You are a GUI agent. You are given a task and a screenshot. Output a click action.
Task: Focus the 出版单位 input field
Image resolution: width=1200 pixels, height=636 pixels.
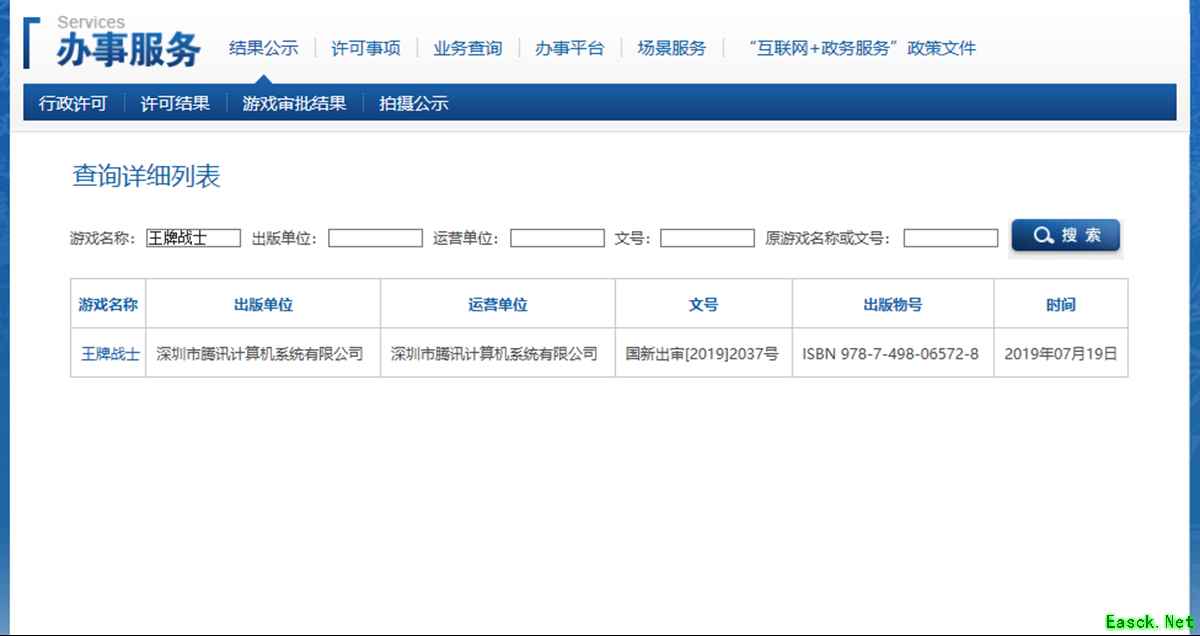pyautogui.click(x=375, y=238)
